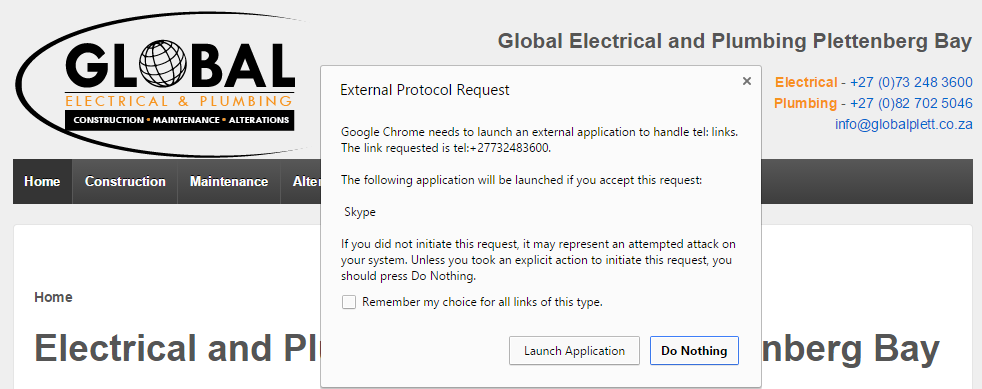Tick the Remember my choice checkbox
Screen dimensions: 982x389
[349, 303]
